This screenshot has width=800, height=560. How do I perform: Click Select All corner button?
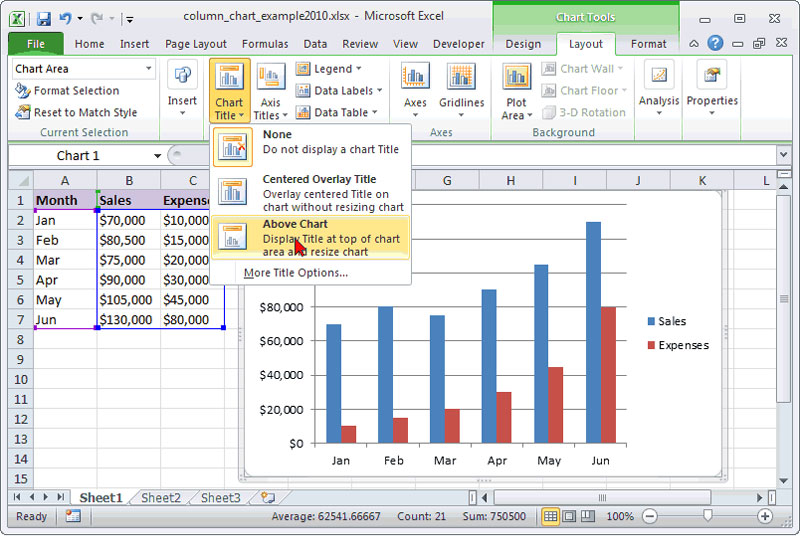pos(21,181)
